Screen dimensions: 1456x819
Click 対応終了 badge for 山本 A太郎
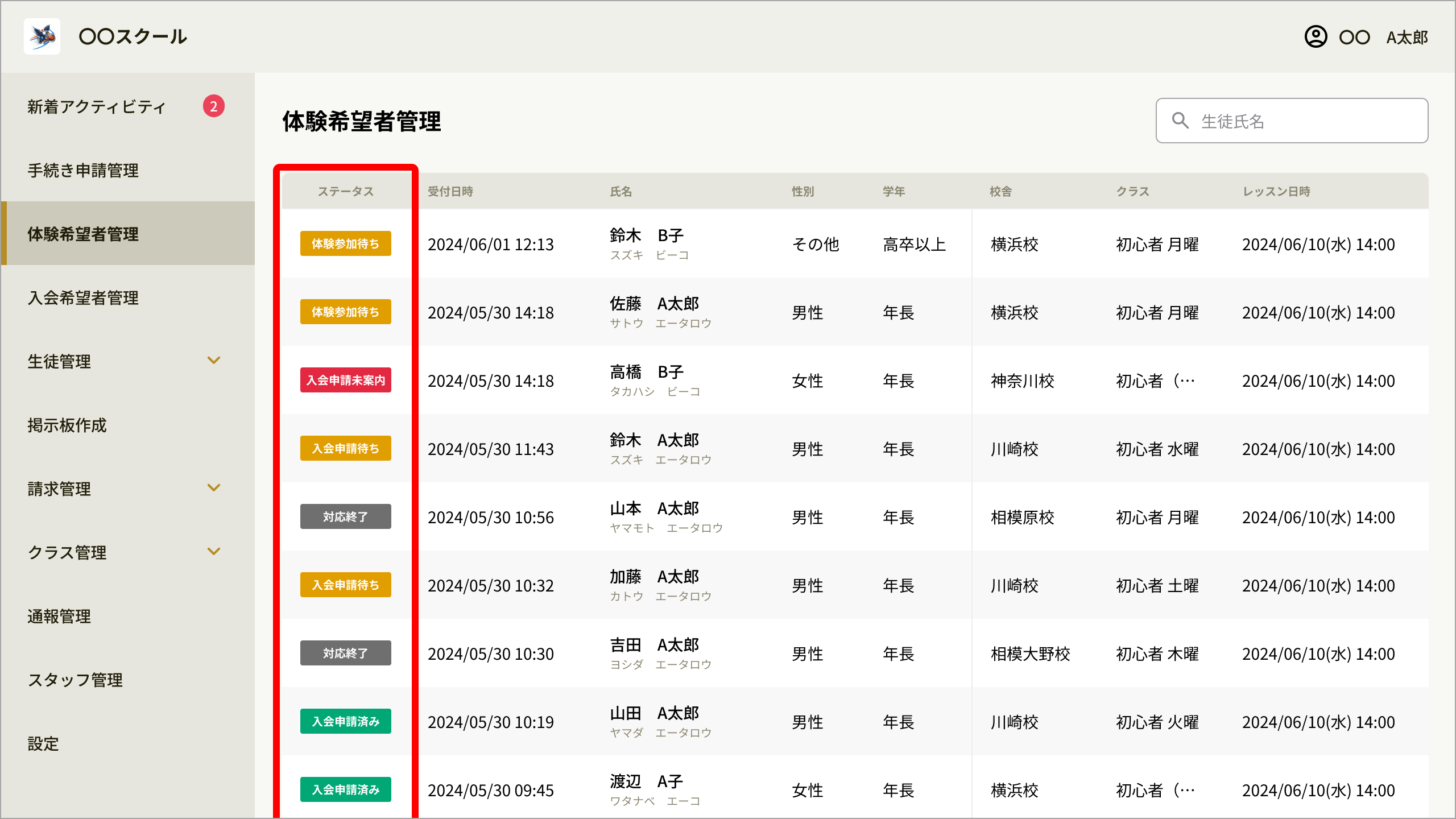pos(346,516)
